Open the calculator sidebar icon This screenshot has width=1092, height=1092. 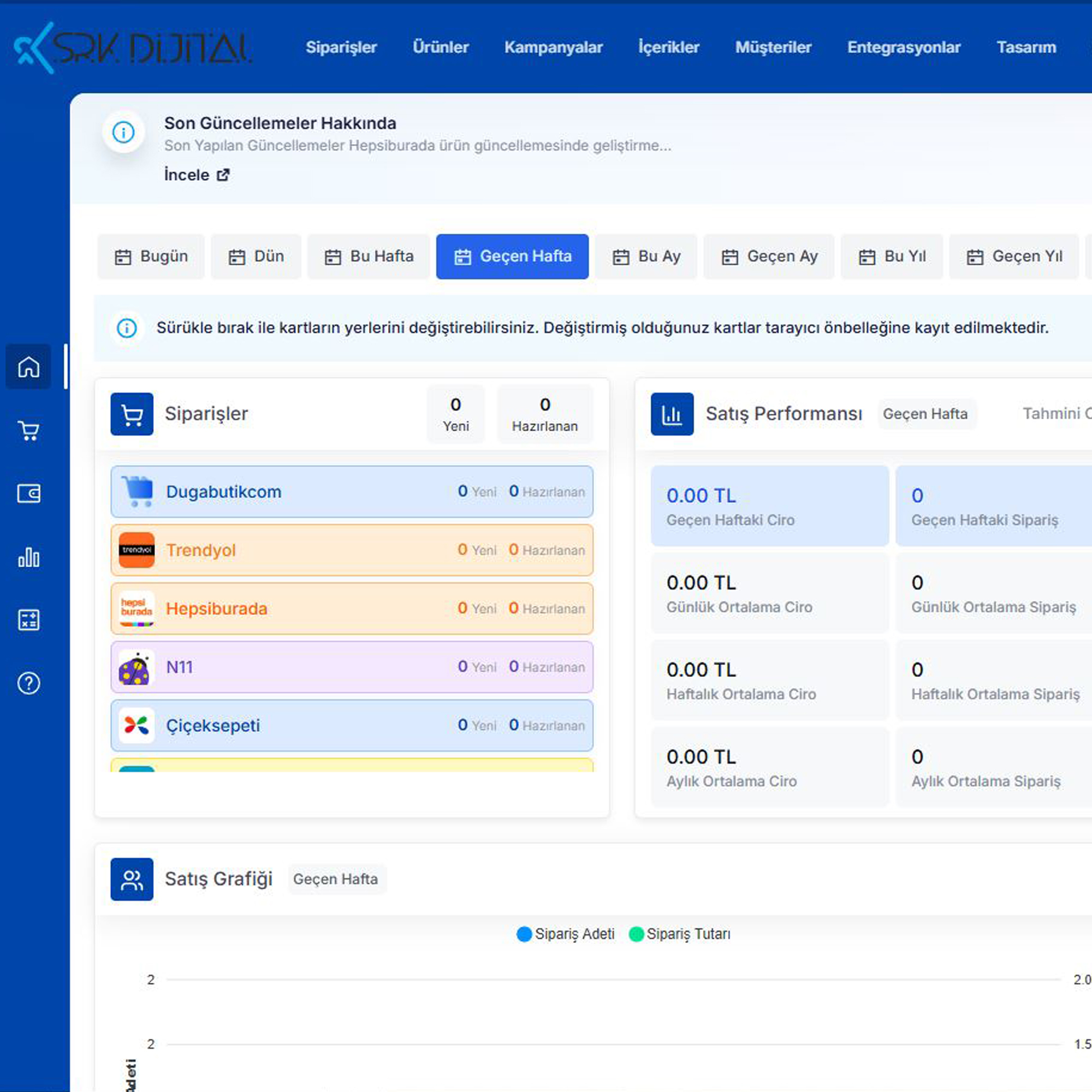pos(28,620)
